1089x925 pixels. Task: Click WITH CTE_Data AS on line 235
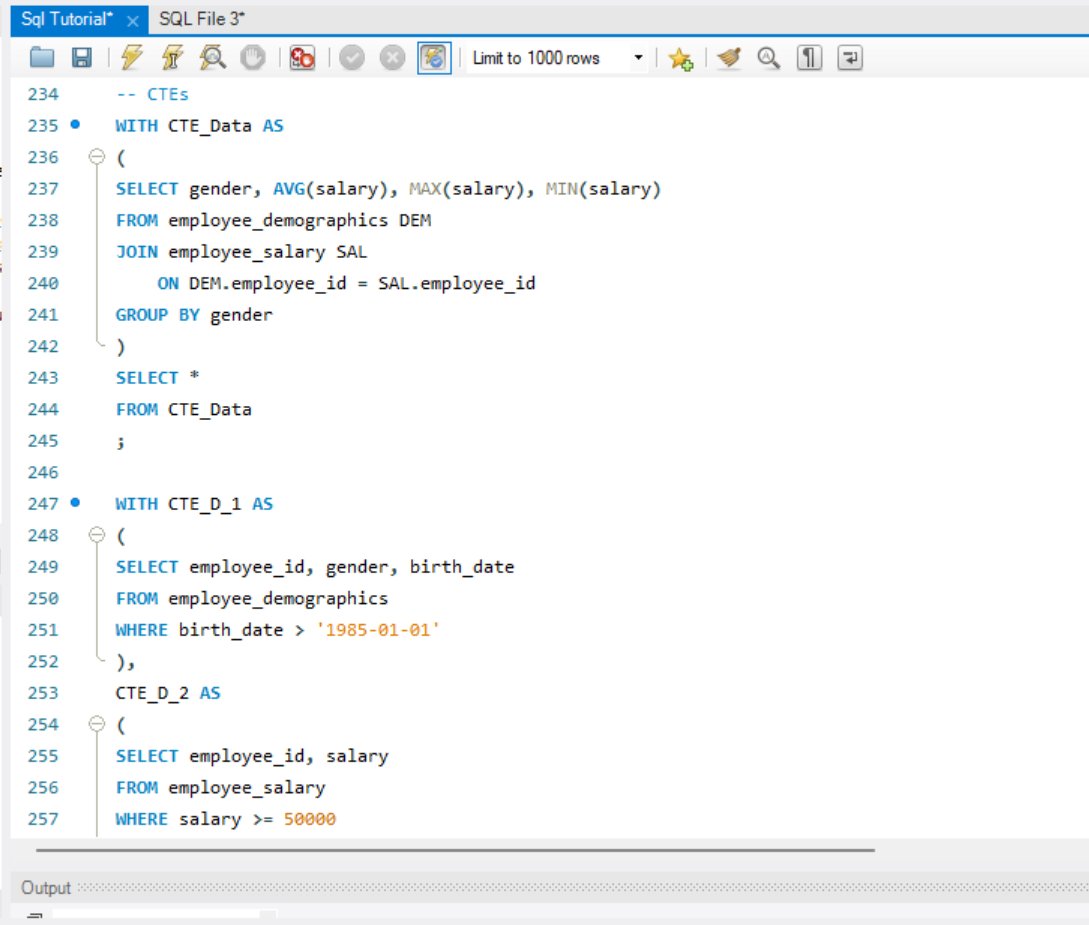point(199,126)
